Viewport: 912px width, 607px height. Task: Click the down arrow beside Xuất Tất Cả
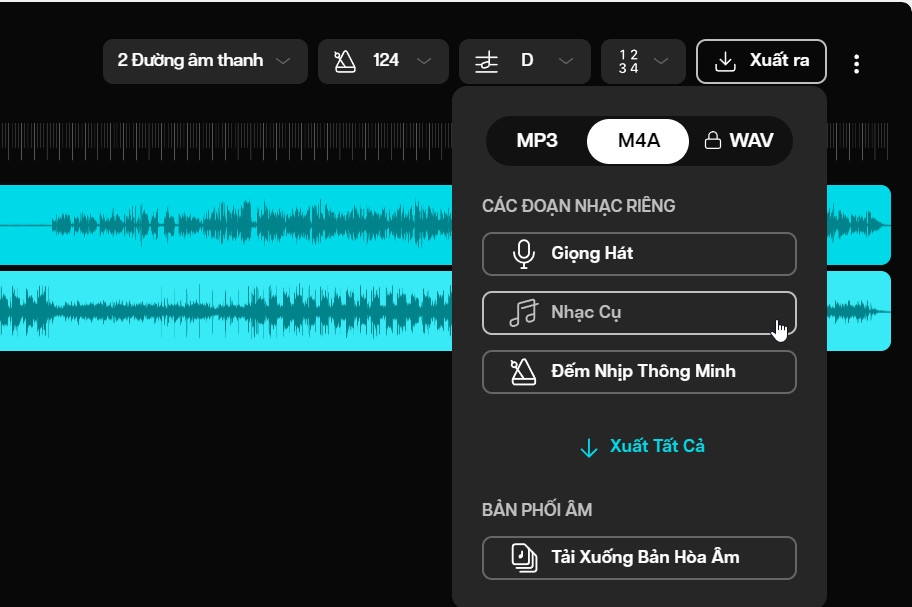(x=589, y=448)
